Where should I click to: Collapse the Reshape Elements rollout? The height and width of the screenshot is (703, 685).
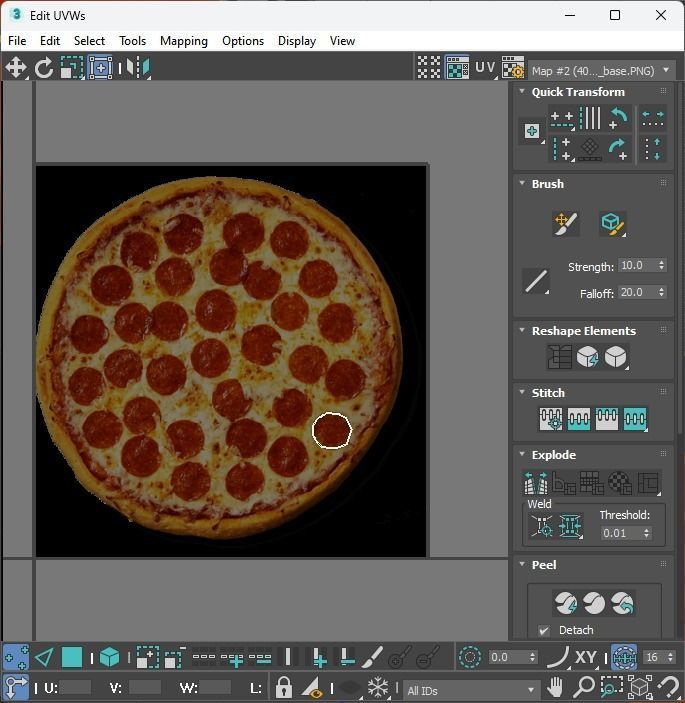click(x=522, y=330)
